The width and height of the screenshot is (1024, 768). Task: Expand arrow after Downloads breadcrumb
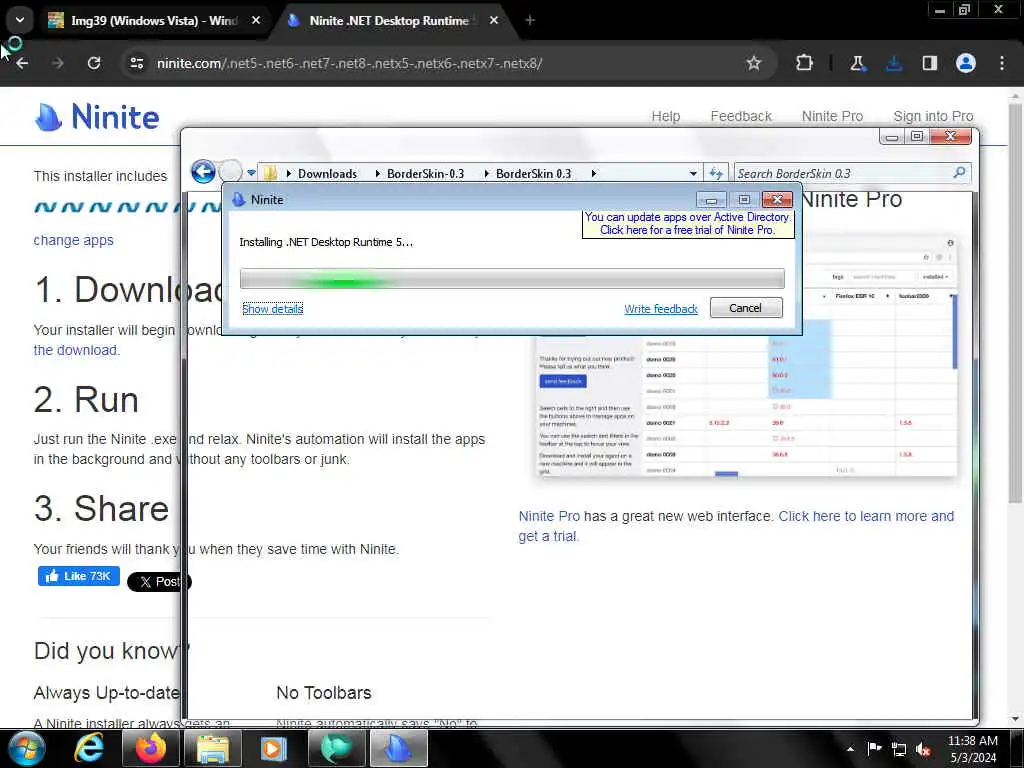click(377, 174)
